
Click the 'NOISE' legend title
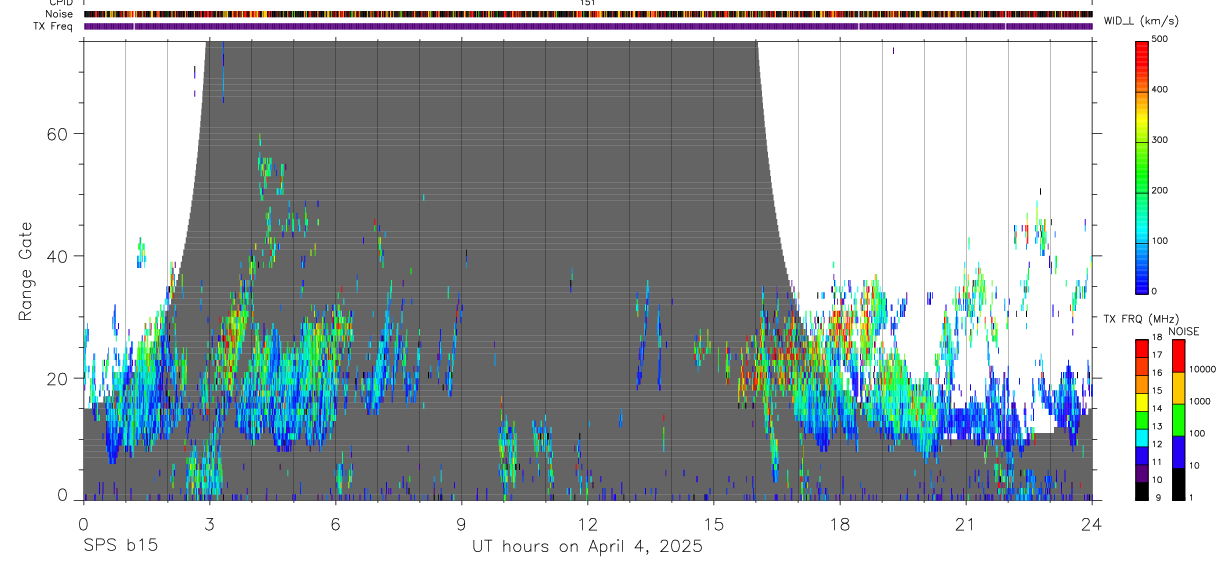[1183, 331]
